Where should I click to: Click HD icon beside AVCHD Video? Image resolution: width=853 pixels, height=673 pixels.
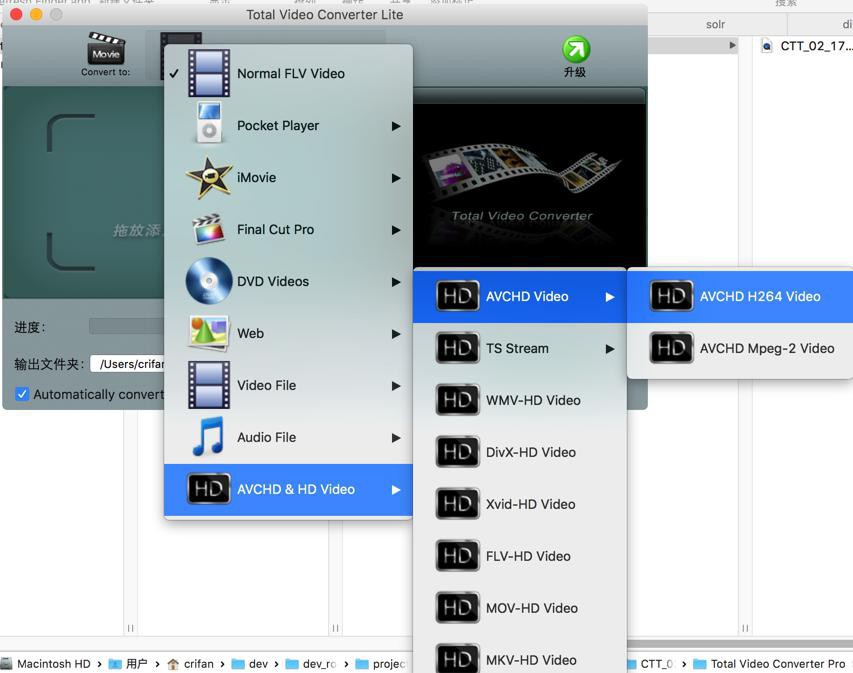458,296
